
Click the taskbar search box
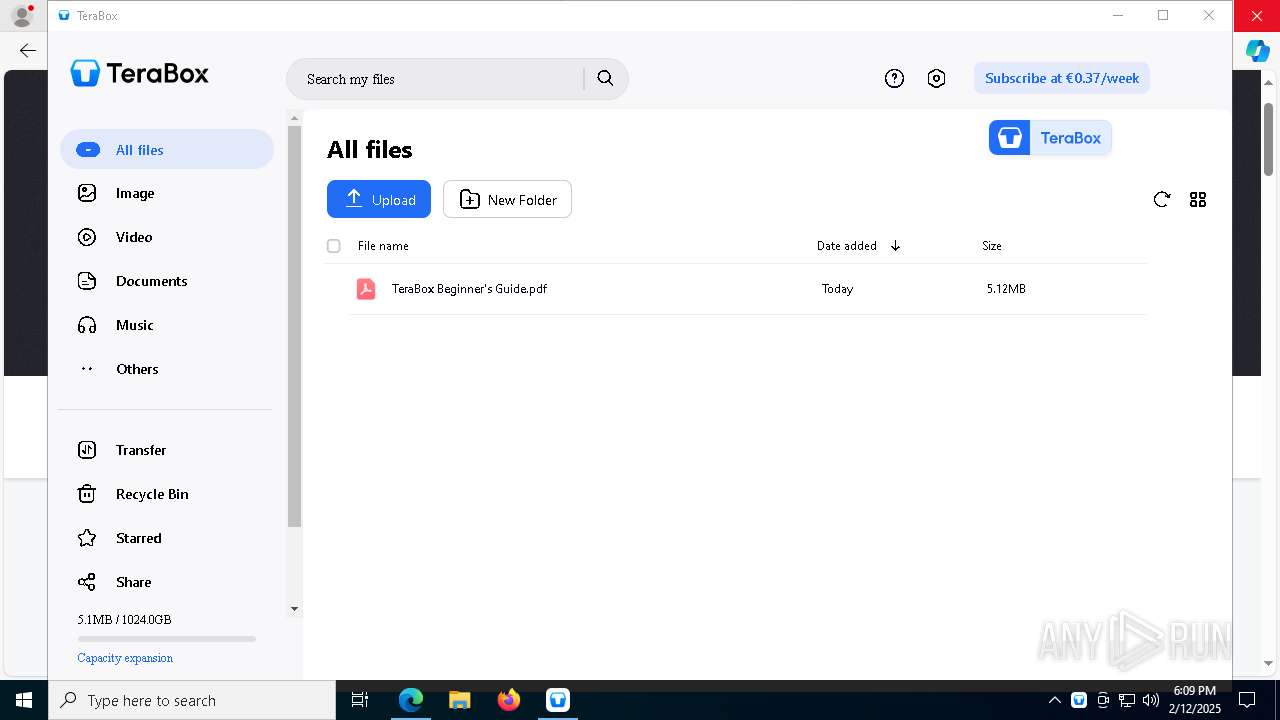pyautogui.click(x=192, y=700)
